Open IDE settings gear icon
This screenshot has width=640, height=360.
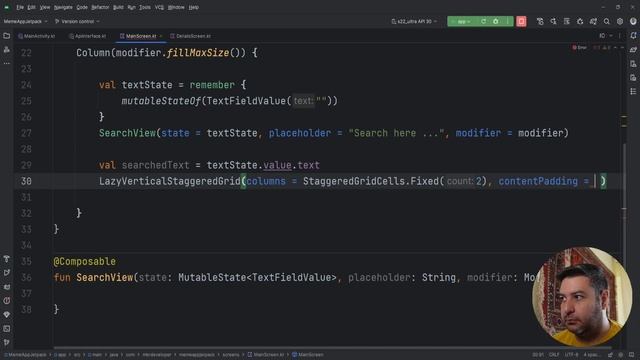click(620, 21)
